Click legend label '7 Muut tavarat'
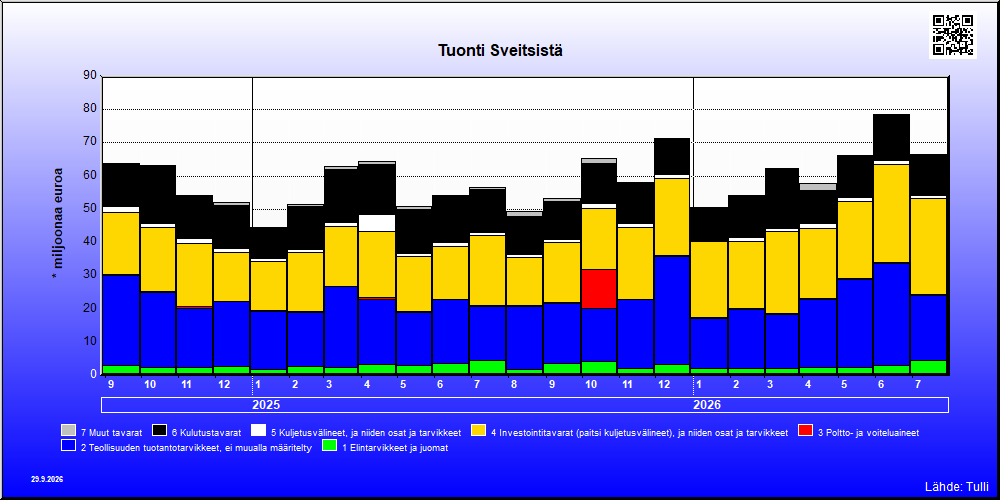Viewport: 1000px width, 500px height. click(112, 432)
